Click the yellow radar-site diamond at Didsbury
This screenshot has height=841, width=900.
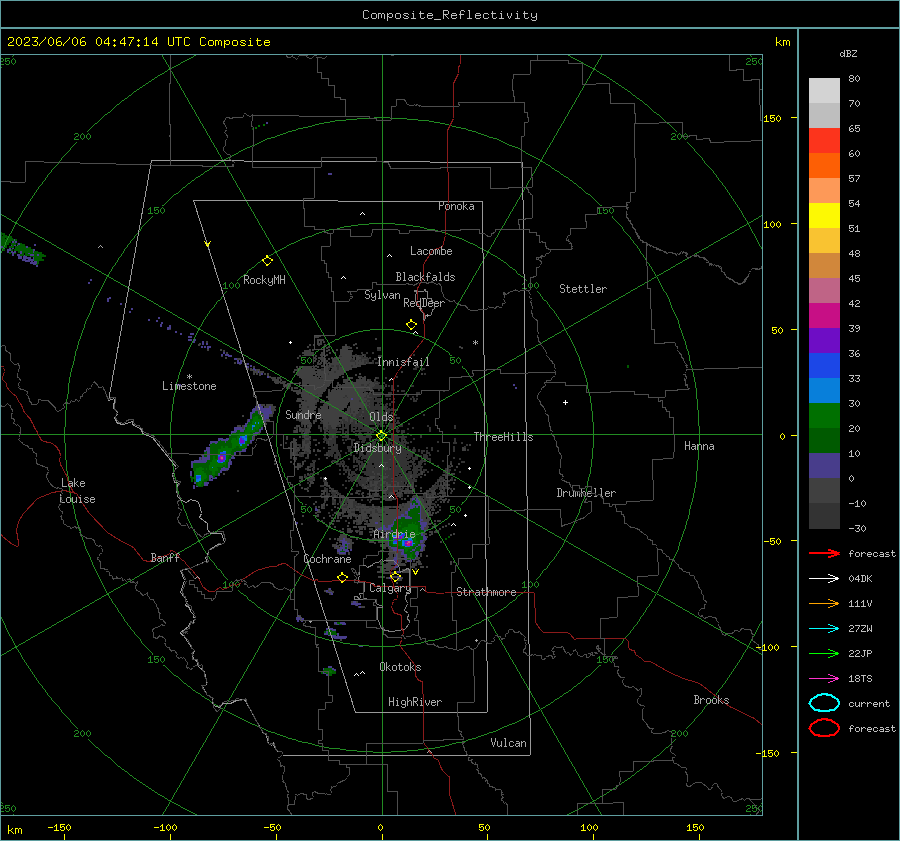click(381, 436)
